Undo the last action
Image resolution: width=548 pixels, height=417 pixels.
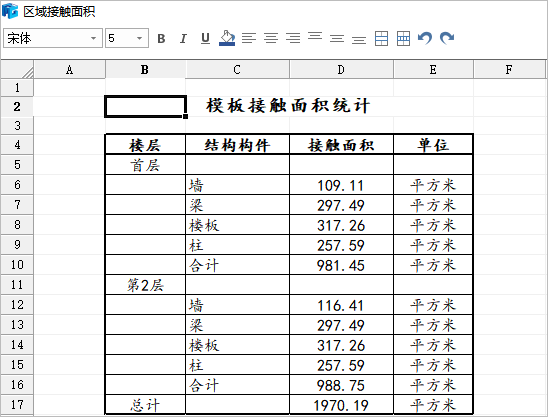point(425,38)
